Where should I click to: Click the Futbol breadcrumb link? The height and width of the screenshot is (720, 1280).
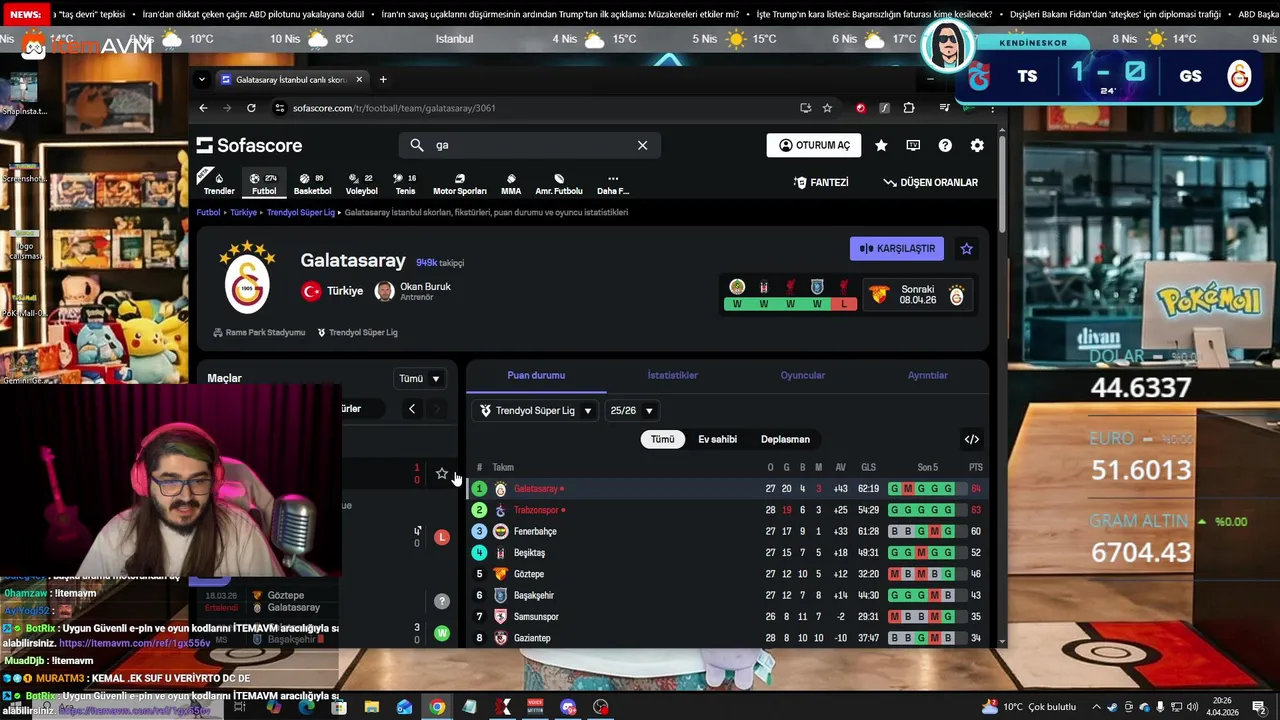[x=208, y=213]
